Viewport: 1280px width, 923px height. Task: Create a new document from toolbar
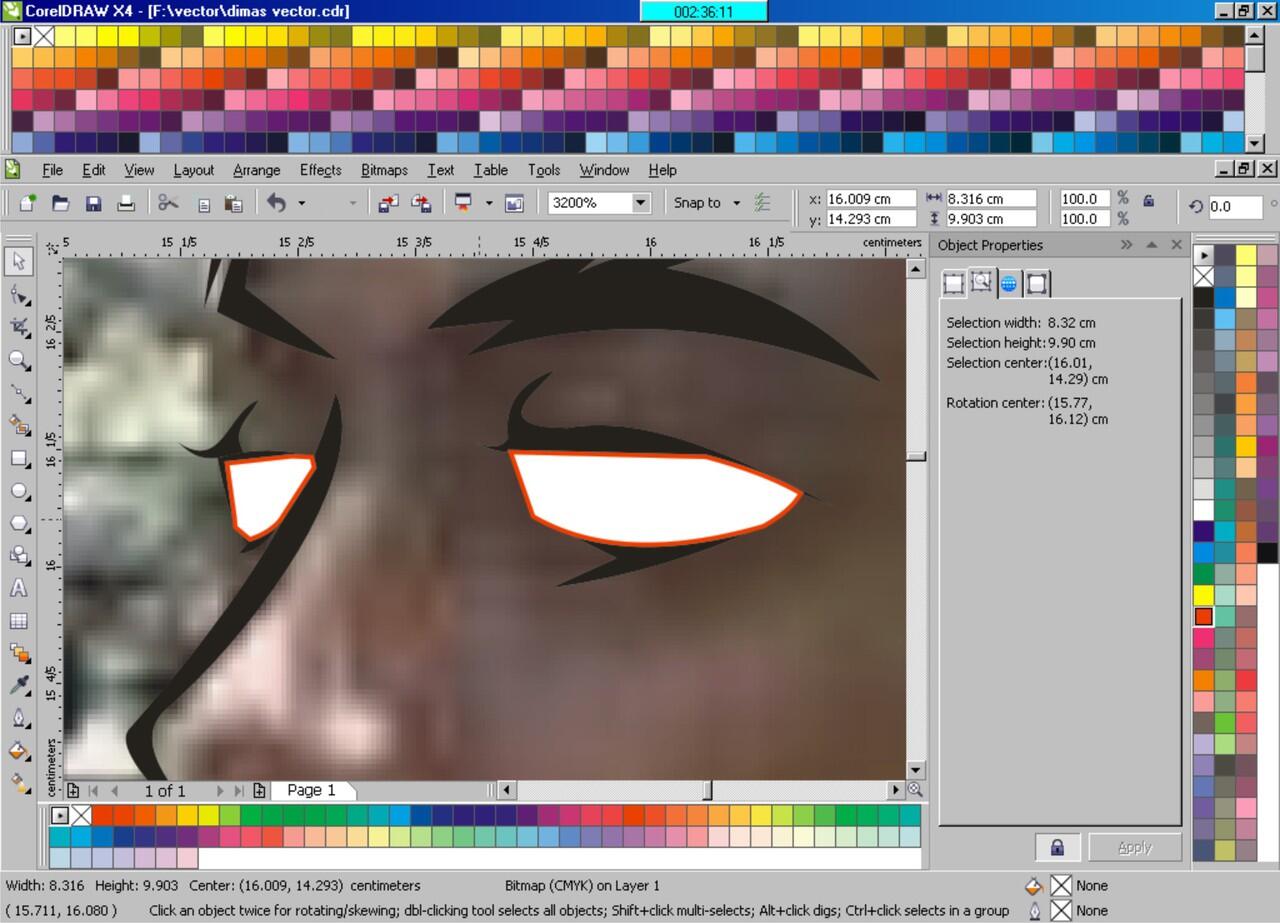point(28,203)
